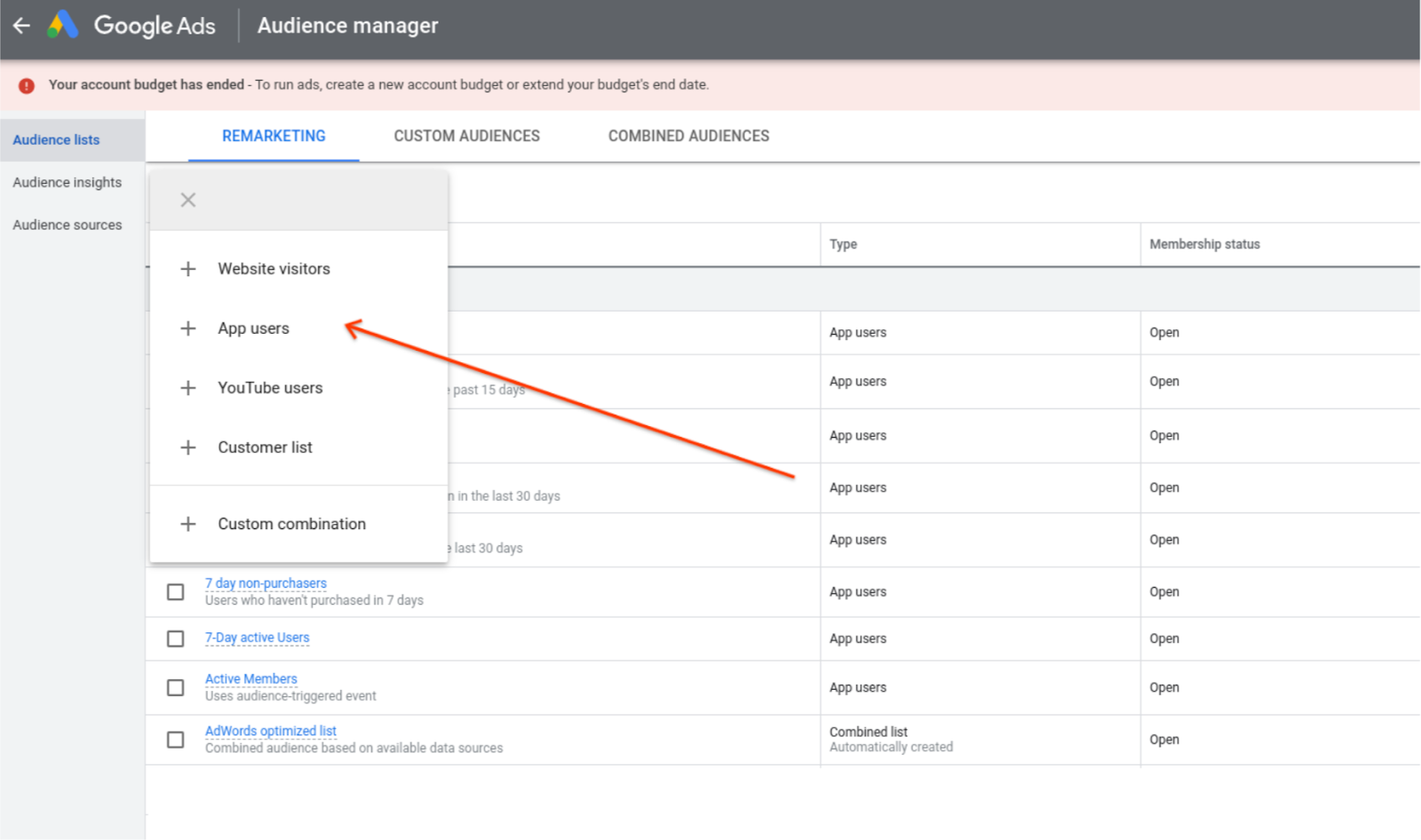Open the Combined Audiences tab
This screenshot has width=1421, height=840.
point(688,136)
